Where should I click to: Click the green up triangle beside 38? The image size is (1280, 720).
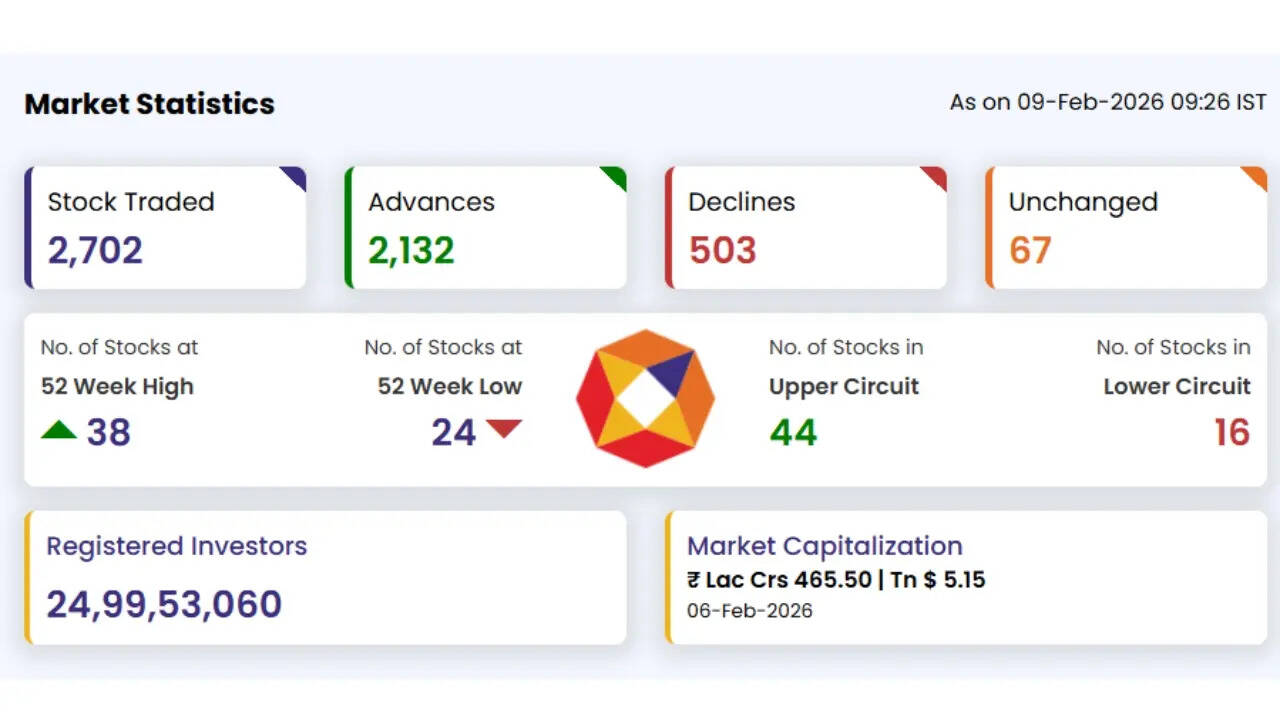[x=59, y=430]
